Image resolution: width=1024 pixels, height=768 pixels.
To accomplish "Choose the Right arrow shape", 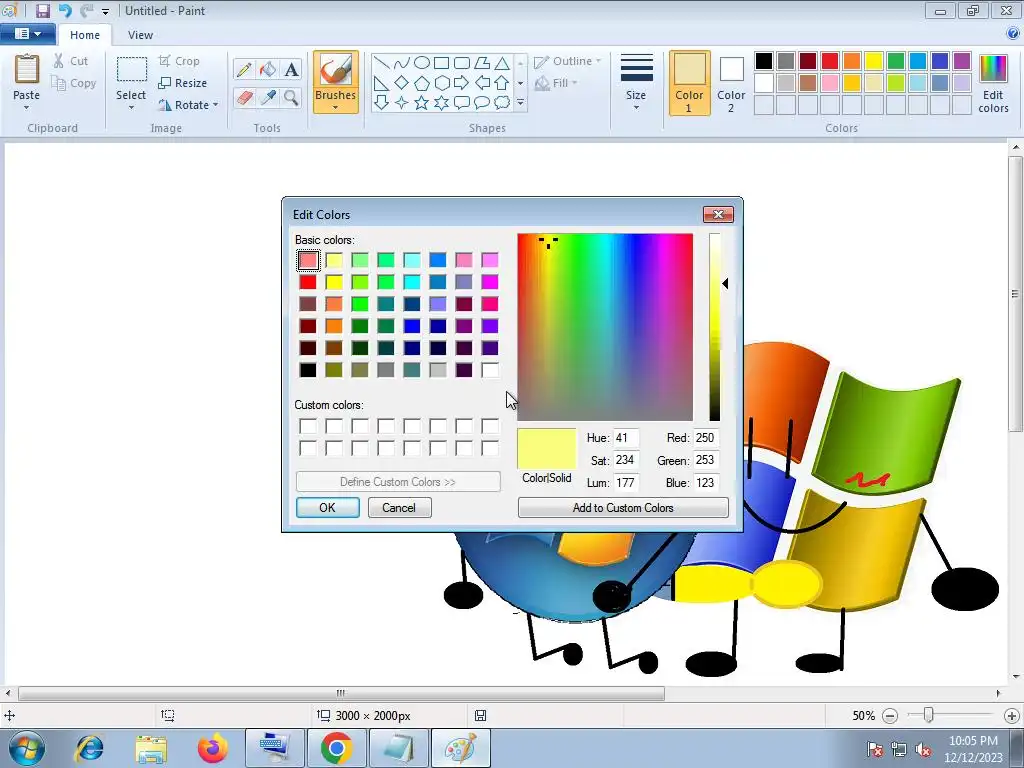I will [x=461, y=83].
